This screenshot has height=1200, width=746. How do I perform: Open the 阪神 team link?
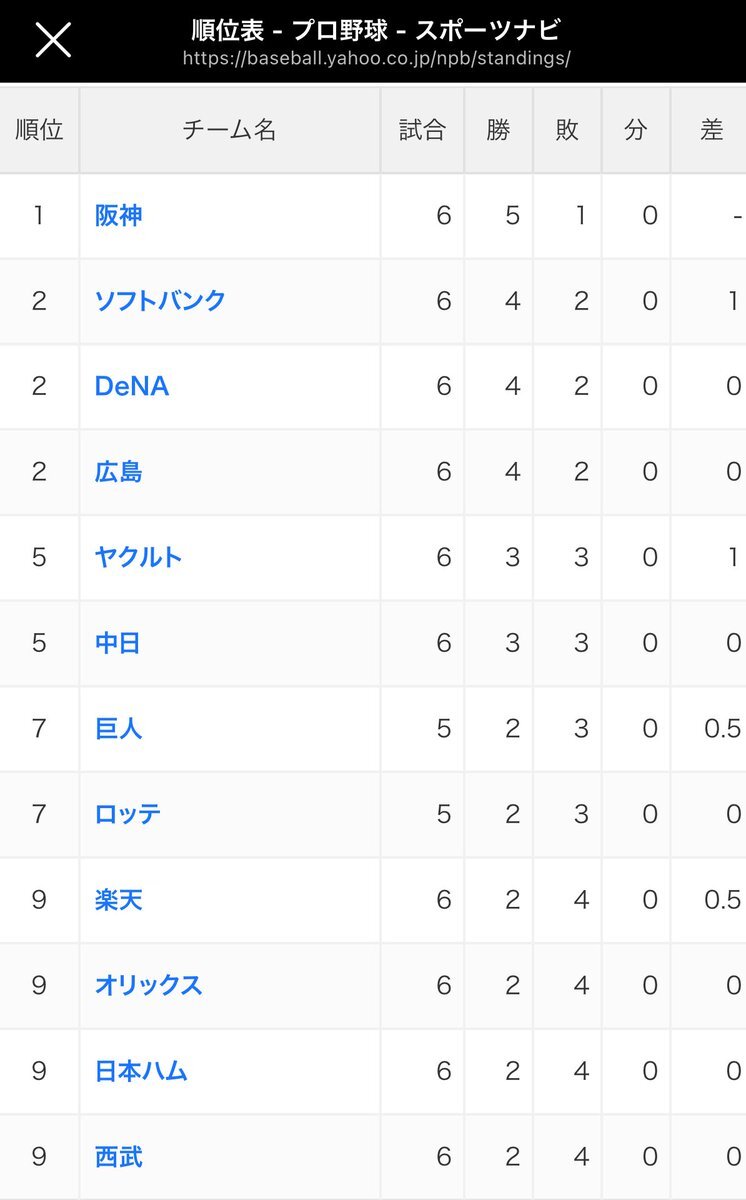click(118, 215)
